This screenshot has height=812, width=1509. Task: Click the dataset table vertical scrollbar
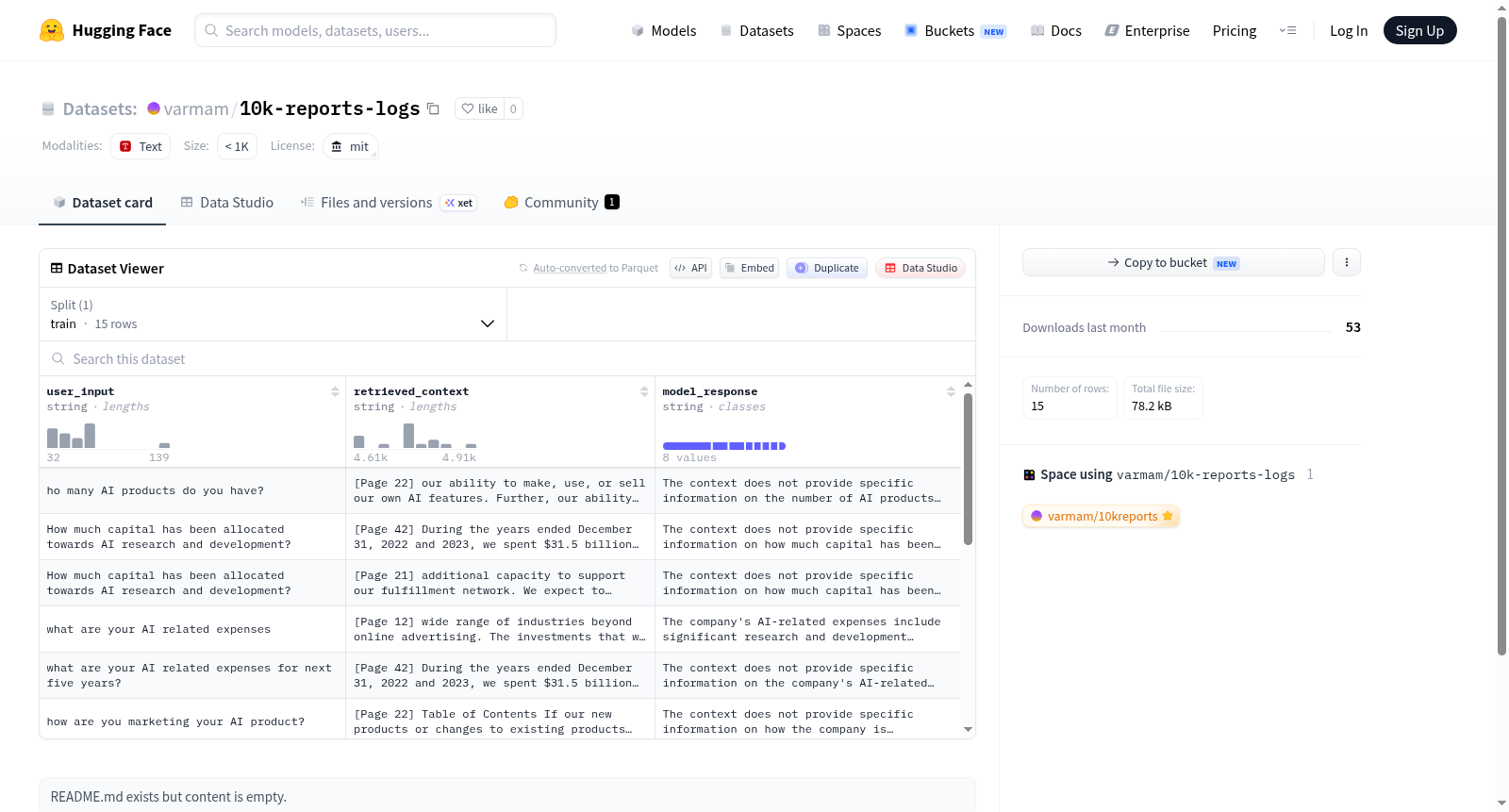coord(968,469)
